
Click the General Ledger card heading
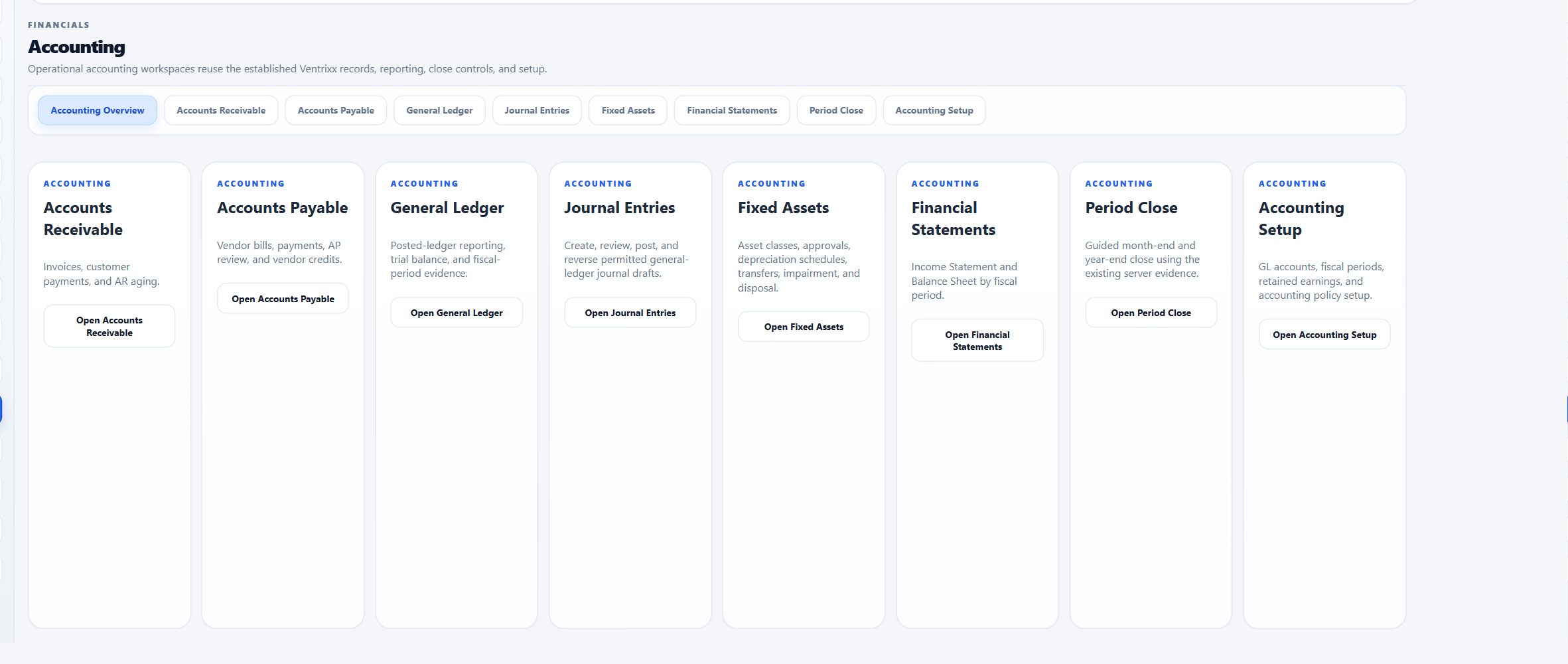click(447, 208)
